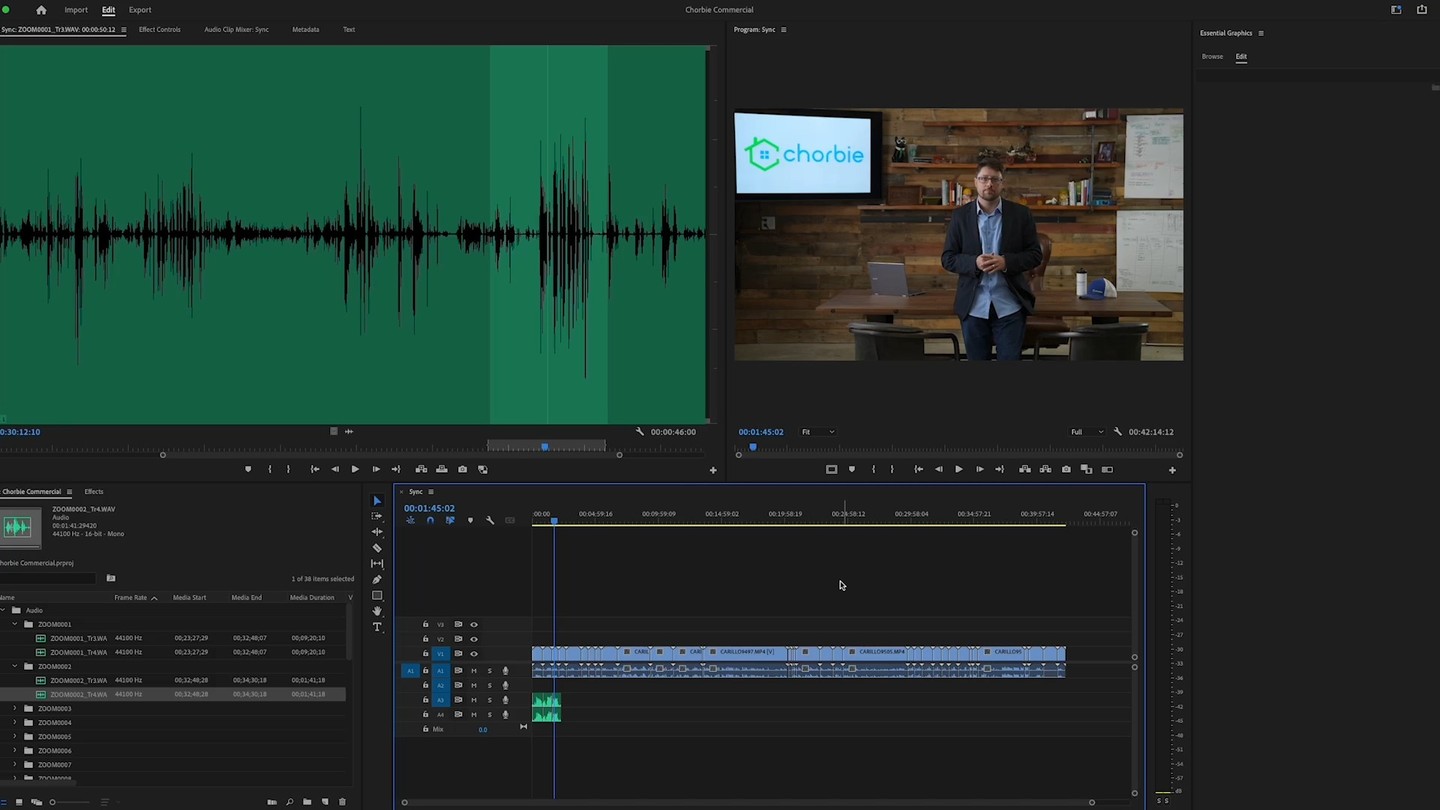Screen dimensions: 1440x810
Task: Solo audio track A3
Action: pyautogui.click(x=490, y=700)
